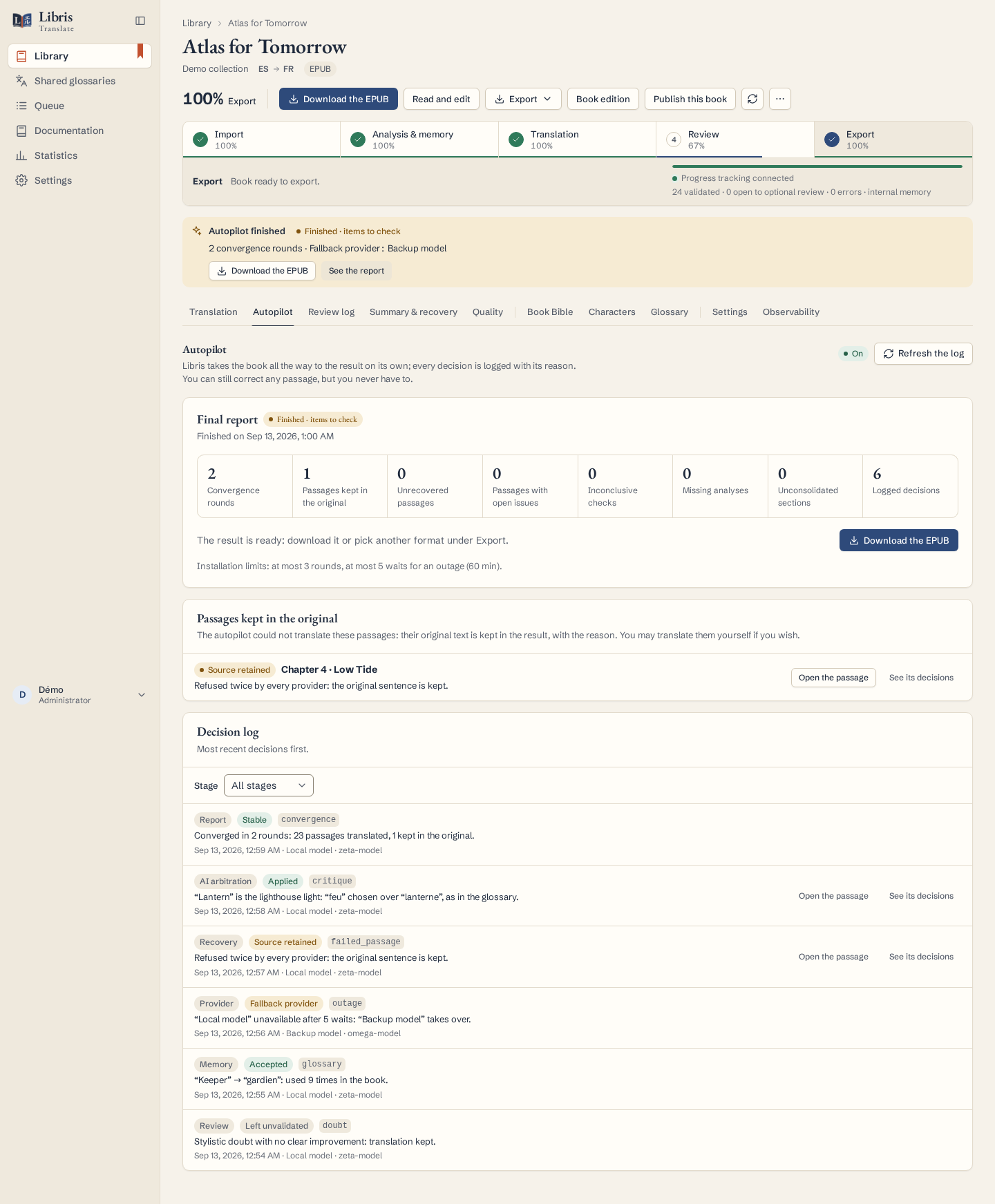Open the Stage filter All stages dropdown
The width and height of the screenshot is (995, 1204).
(269, 785)
